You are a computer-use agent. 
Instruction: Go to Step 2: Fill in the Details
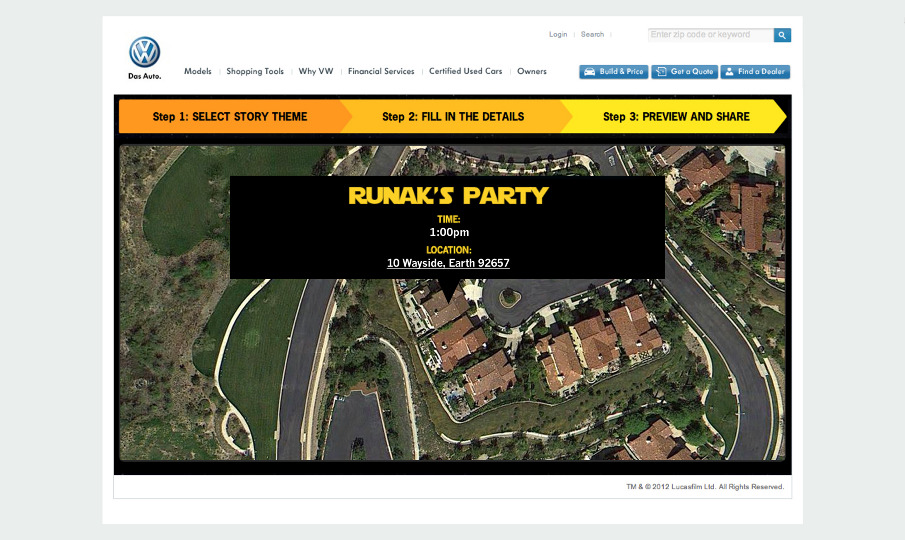click(x=453, y=117)
